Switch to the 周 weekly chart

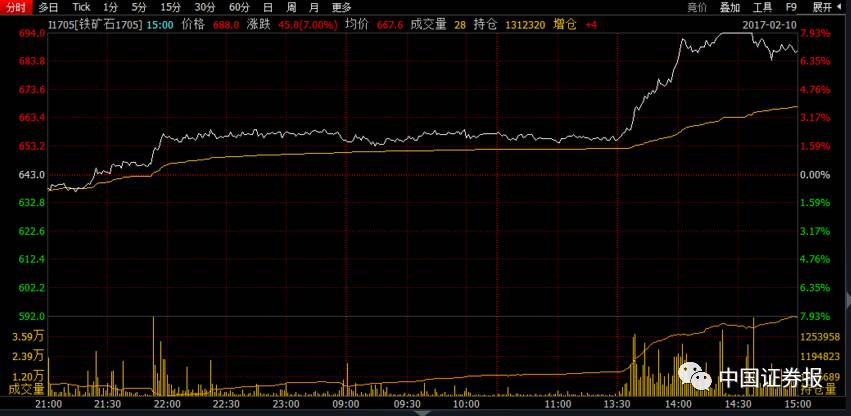pyautogui.click(x=291, y=7)
